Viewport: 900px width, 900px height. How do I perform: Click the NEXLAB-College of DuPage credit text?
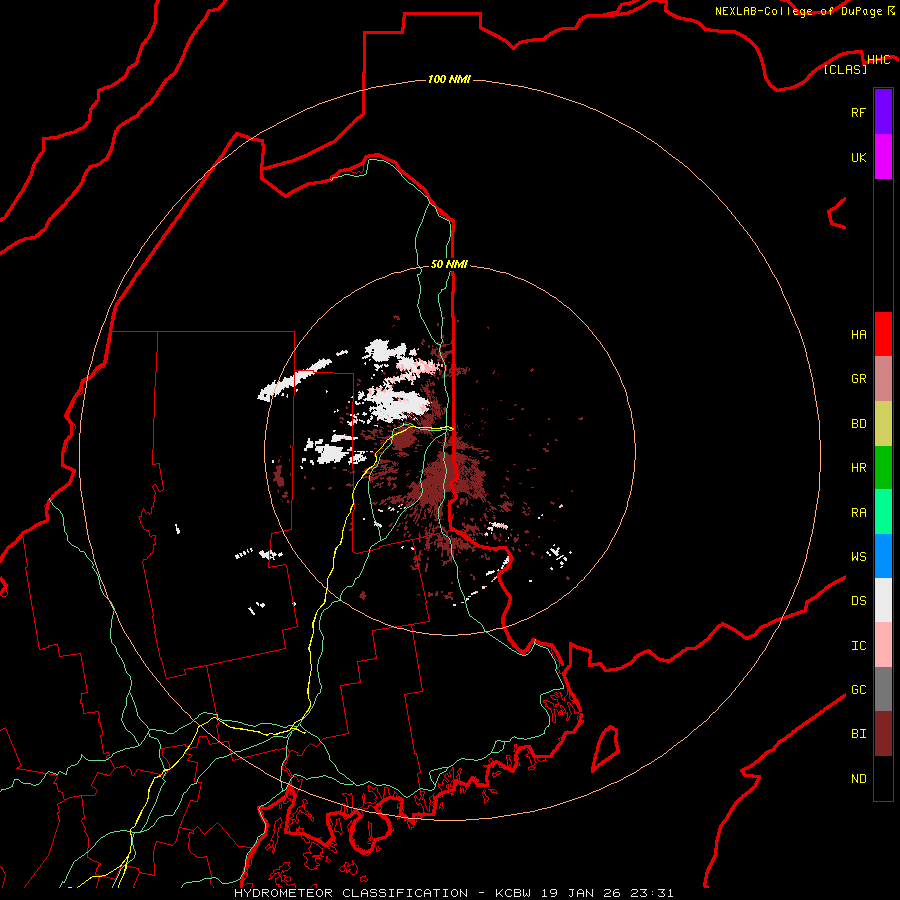coord(798,11)
